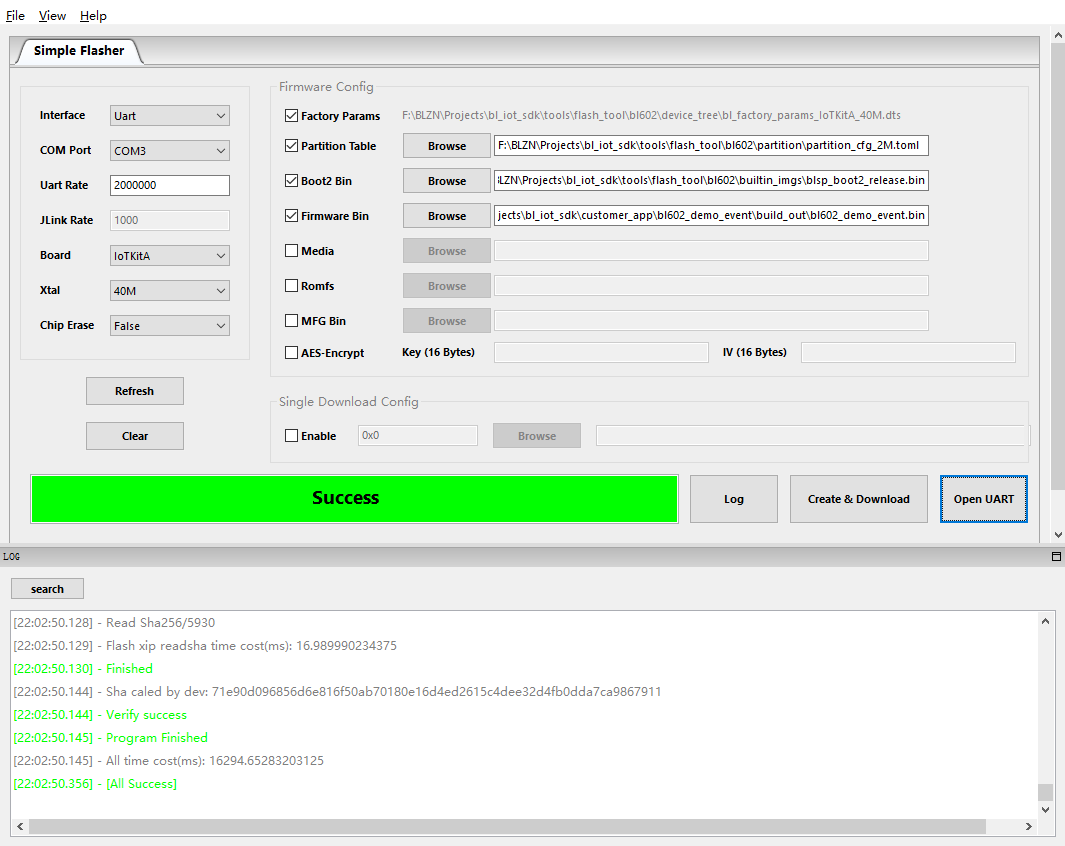Open the Xtal frequency dropdown
The image size is (1065, 846).
coord(169,290)
